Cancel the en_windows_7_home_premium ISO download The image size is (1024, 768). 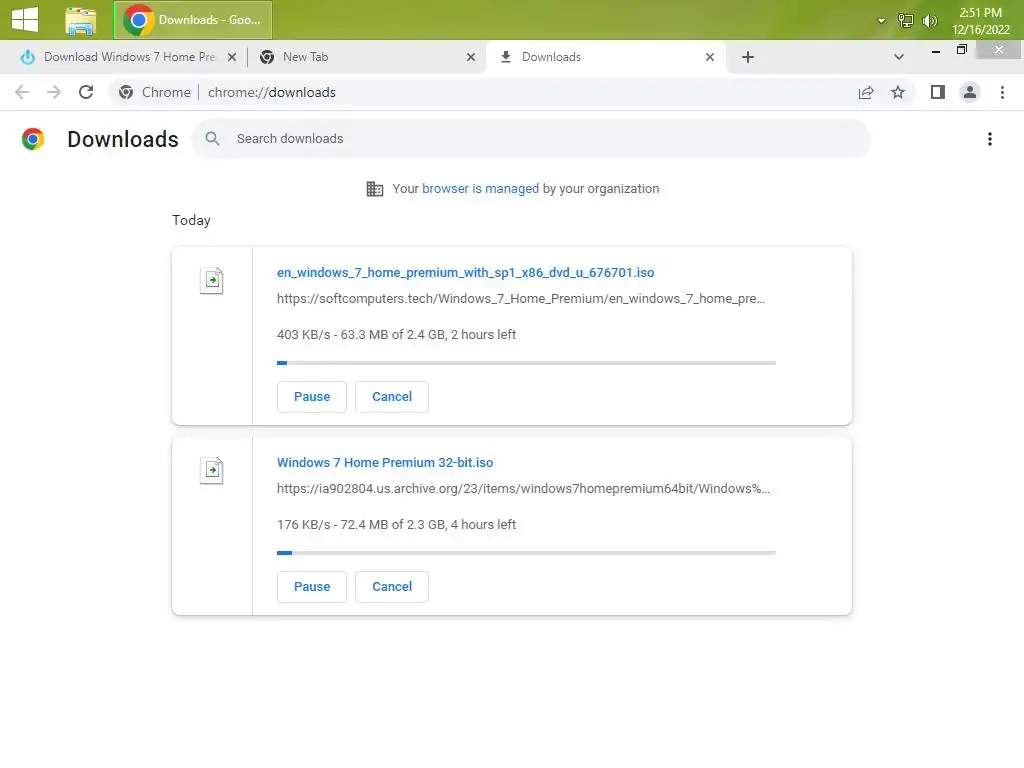point(392,396)
